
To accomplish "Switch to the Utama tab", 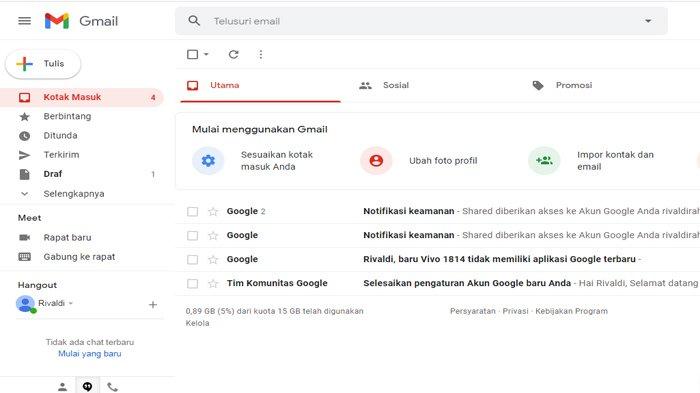I will [260, 85].
